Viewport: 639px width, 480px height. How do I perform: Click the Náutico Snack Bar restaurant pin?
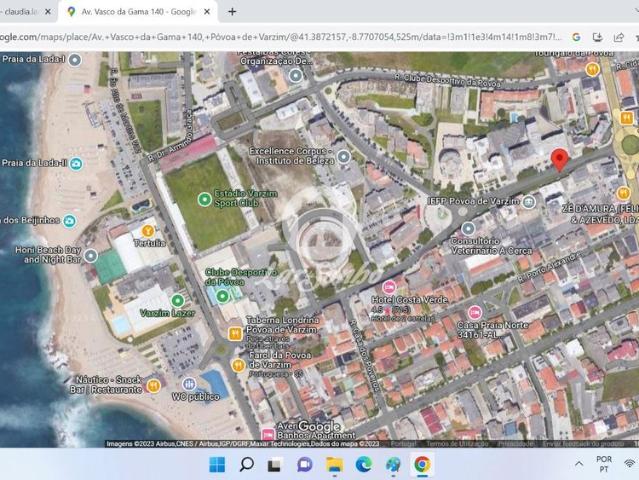[x=154, y=385]
